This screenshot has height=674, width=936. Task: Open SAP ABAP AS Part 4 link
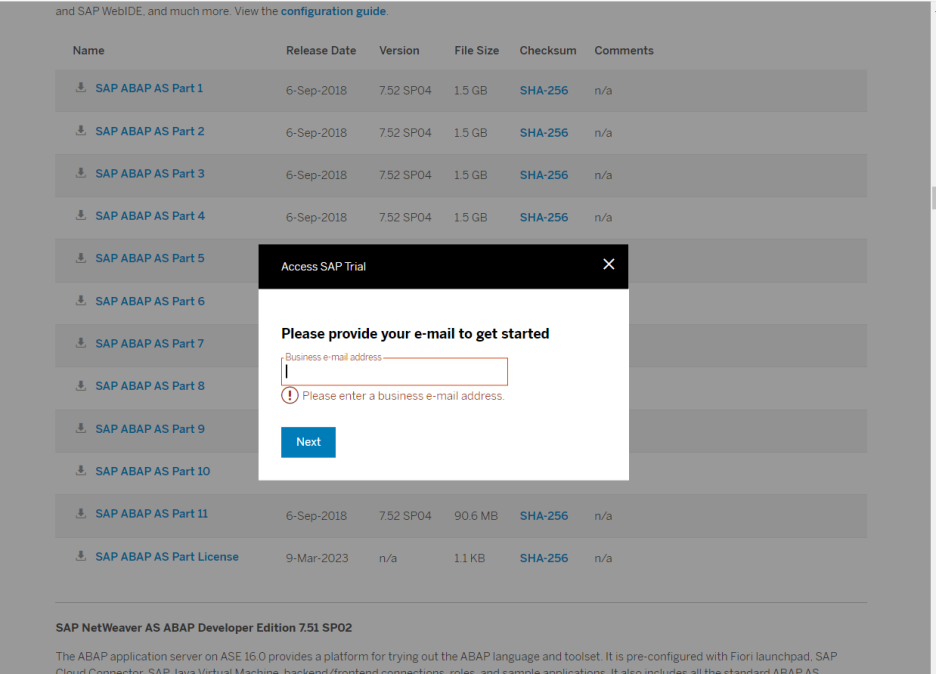(150, 216)
